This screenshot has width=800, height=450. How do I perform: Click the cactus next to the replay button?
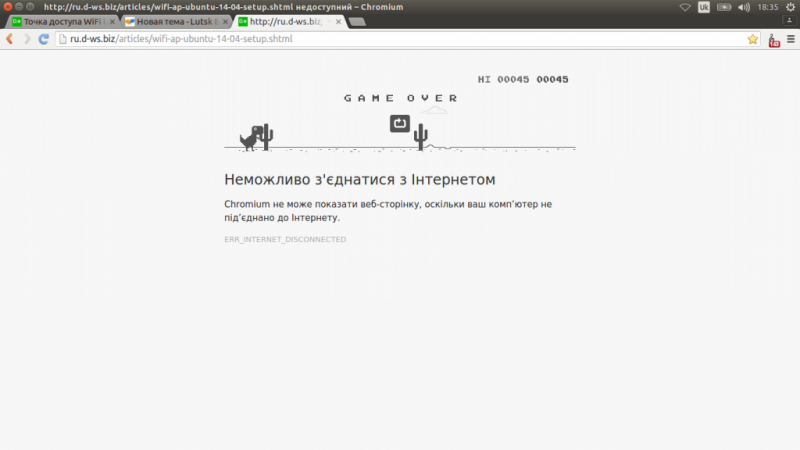(420, 137)
